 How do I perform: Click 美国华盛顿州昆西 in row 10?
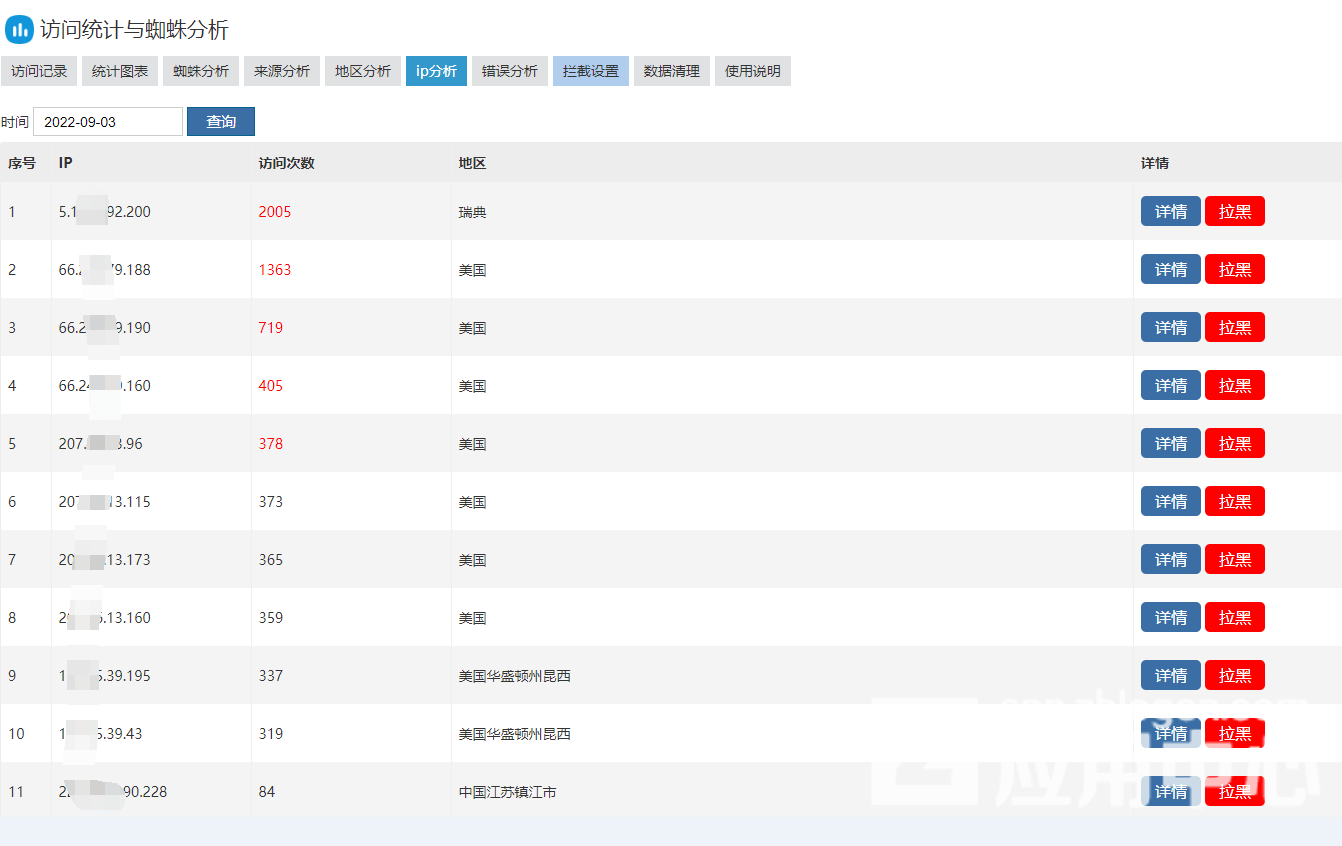point(514,734)
